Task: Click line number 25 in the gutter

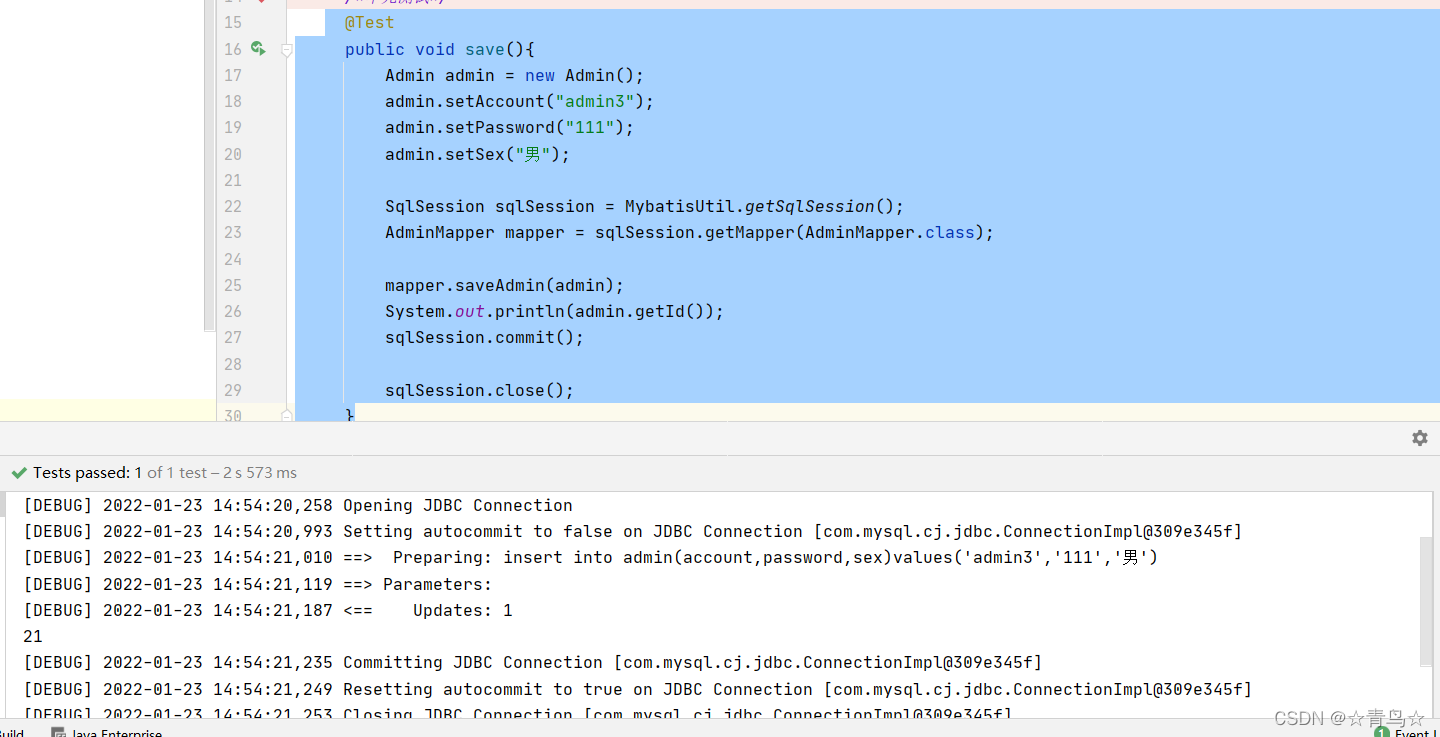Action: coord(233,285)
